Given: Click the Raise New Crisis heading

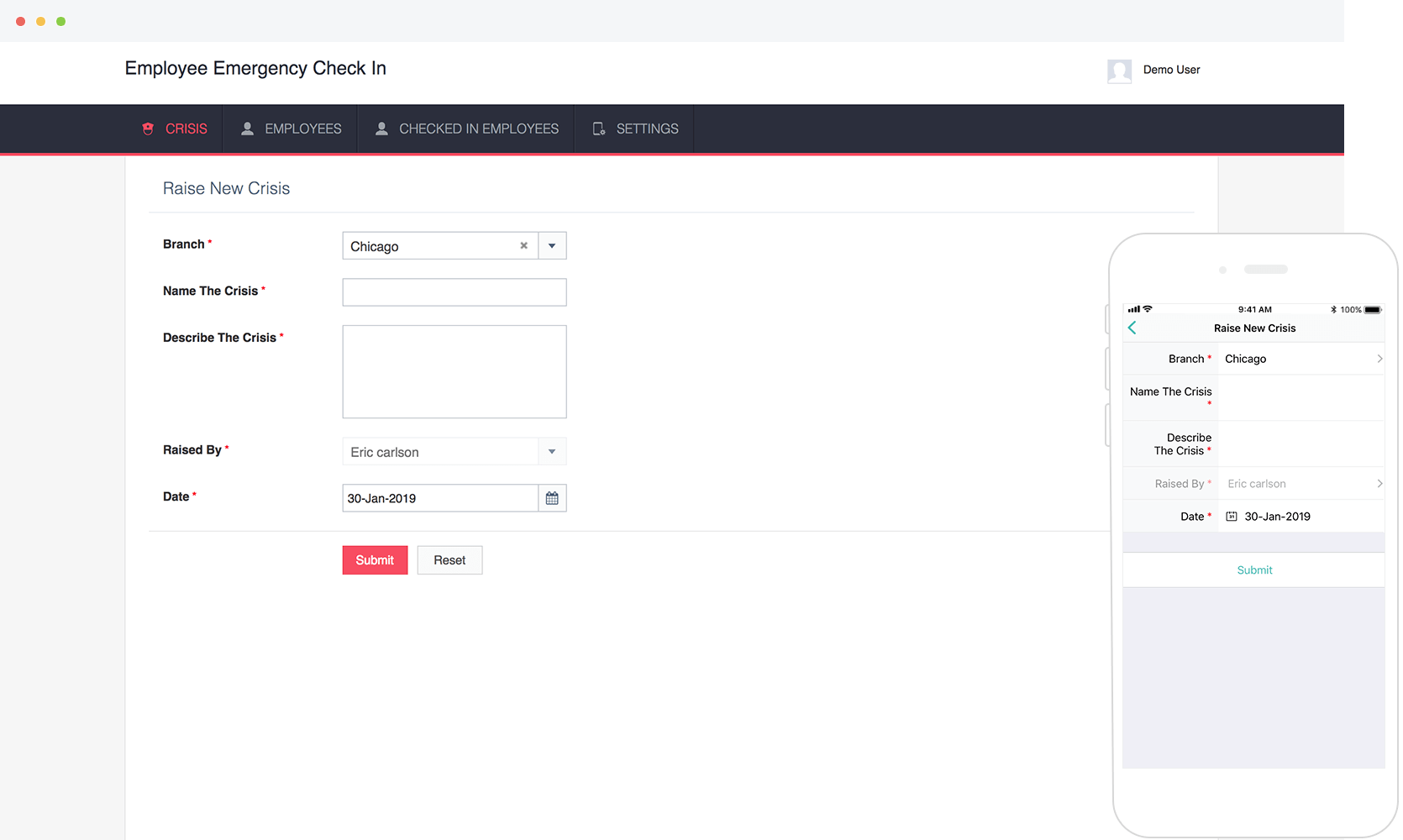Looking at the screenshot, I should [226, 188].
